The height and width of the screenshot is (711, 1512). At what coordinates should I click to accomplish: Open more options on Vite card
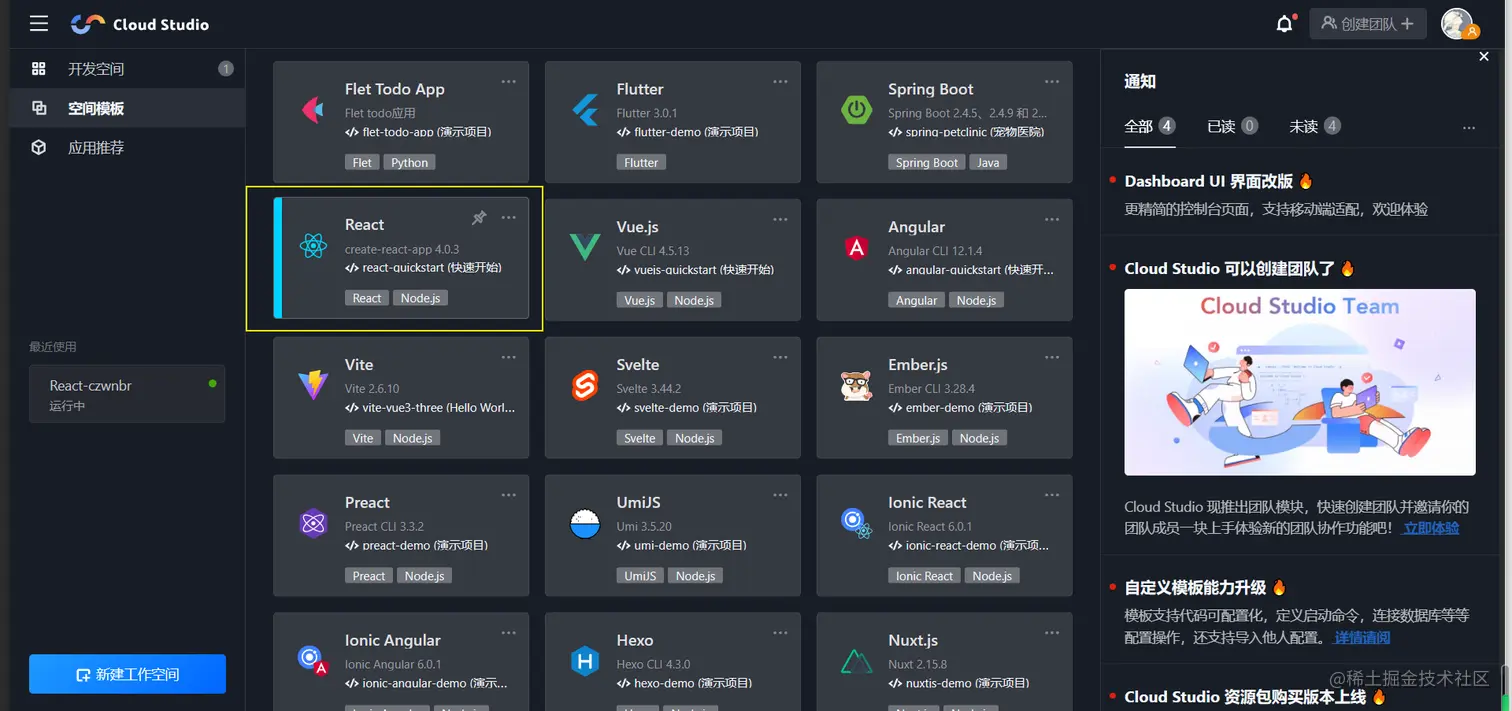click(509, 357)
